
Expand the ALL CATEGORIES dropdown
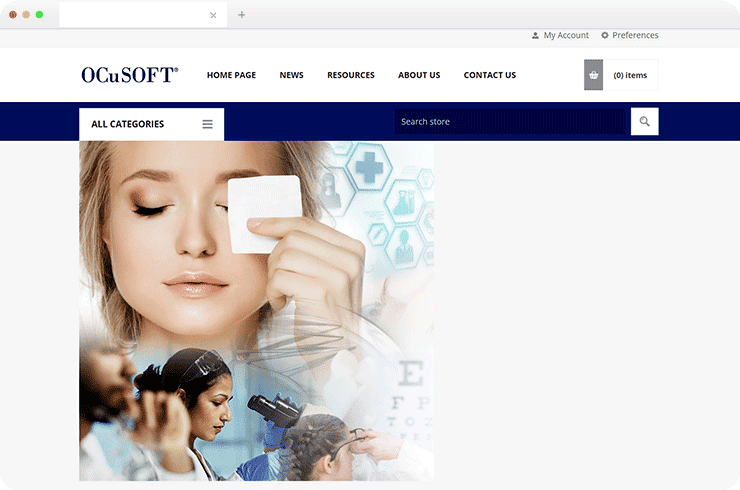(128, 124)
